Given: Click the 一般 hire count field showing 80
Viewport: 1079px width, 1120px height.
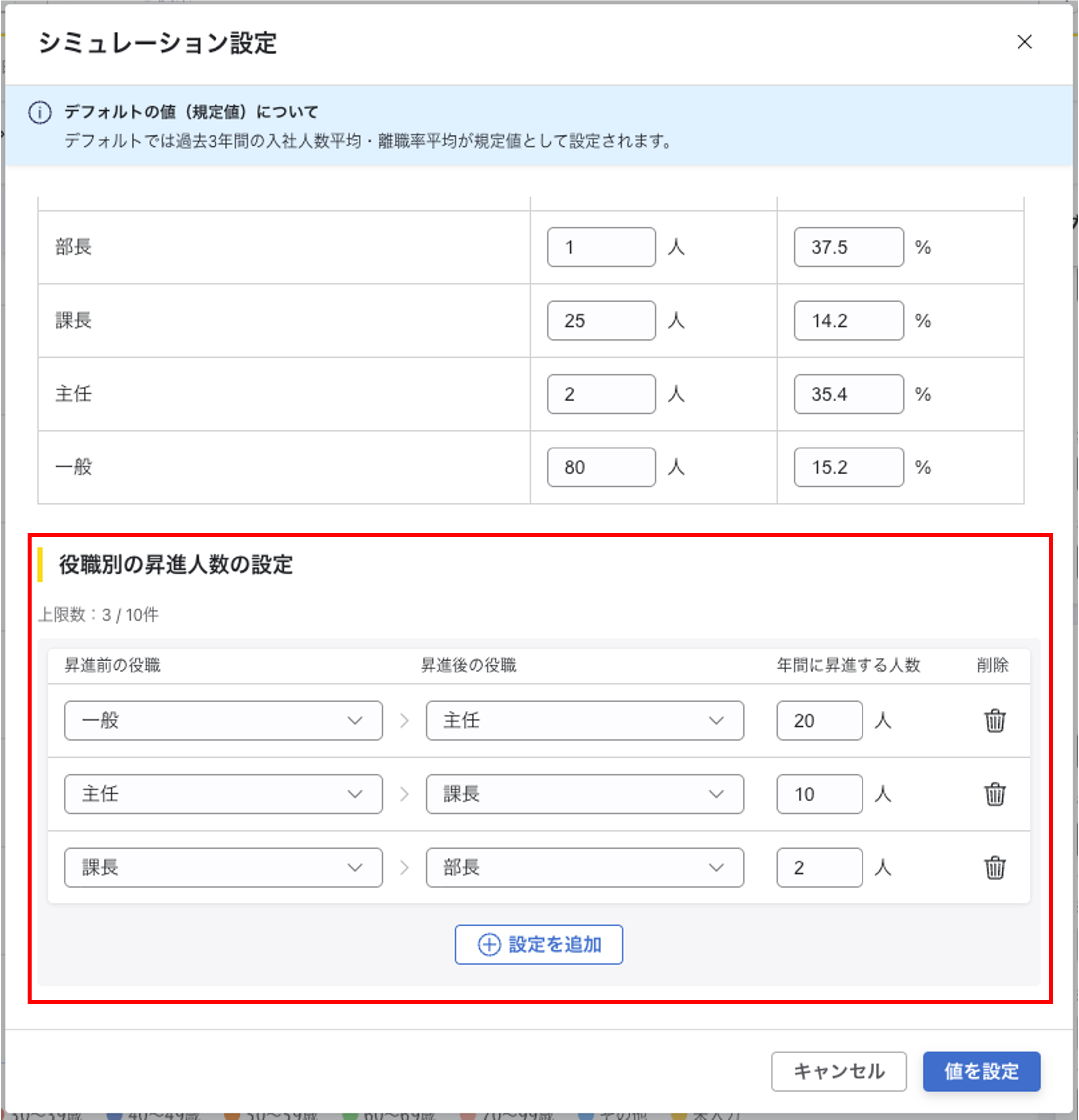Looking at the screenshot, I should click(x=601, y=467).
